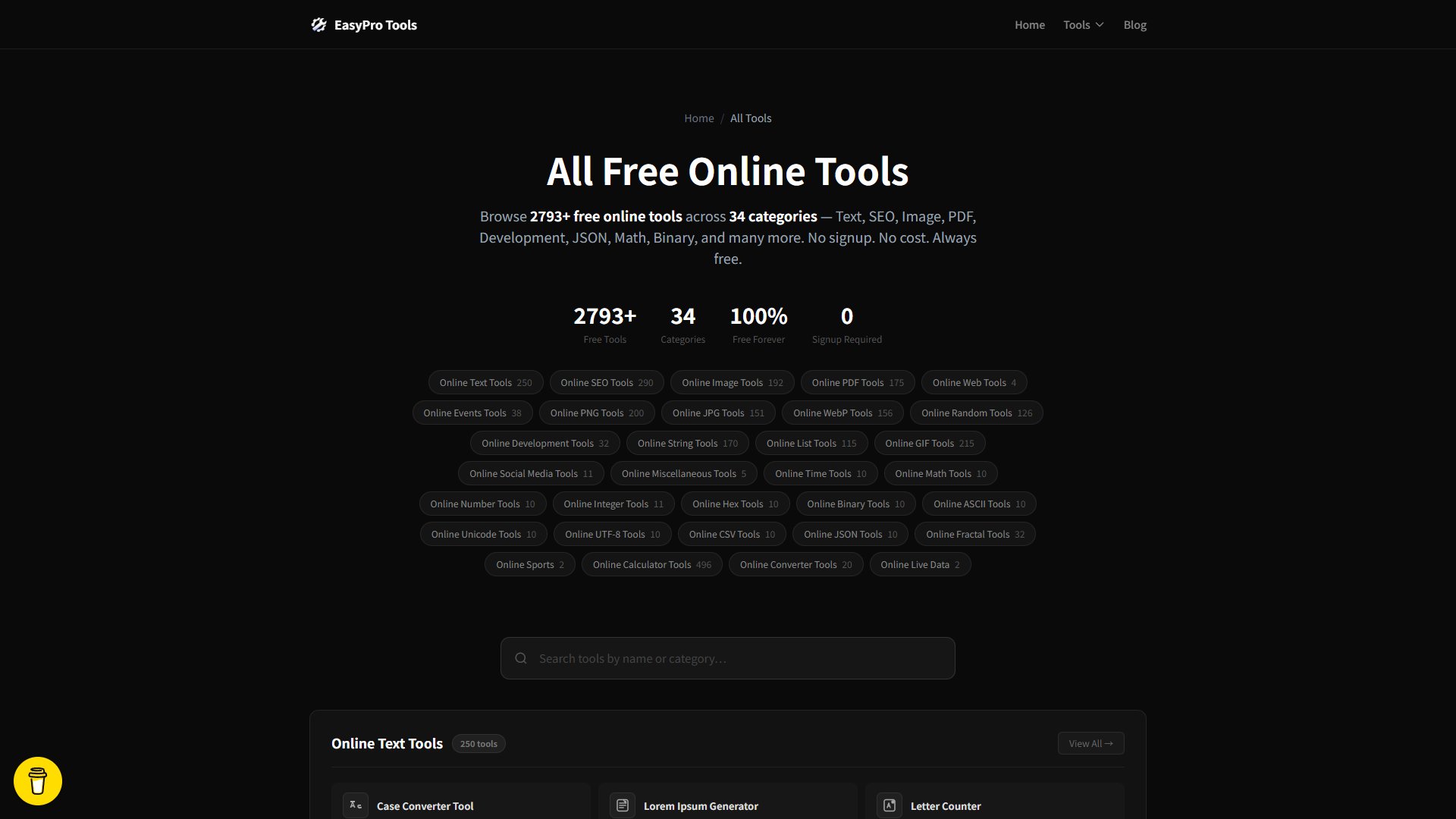
Task: Select the Online PDF Tools category chip
Action: (x=858, y=382)
